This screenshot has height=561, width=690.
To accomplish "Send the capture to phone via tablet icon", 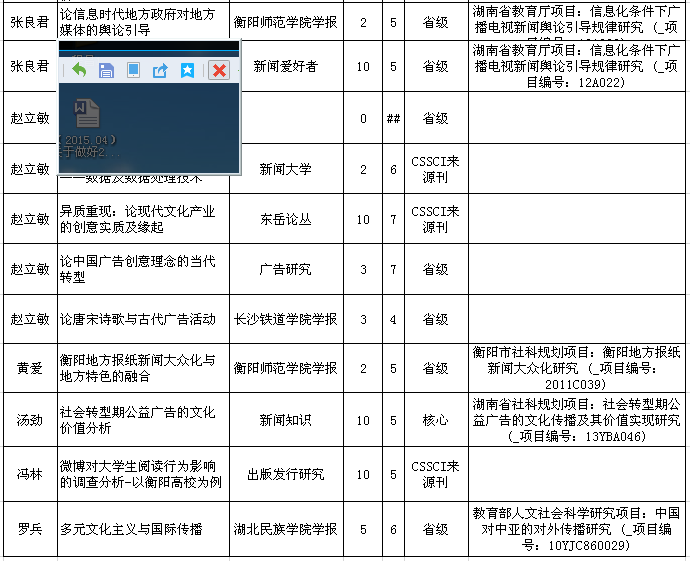I will click(x=133, y=70).
